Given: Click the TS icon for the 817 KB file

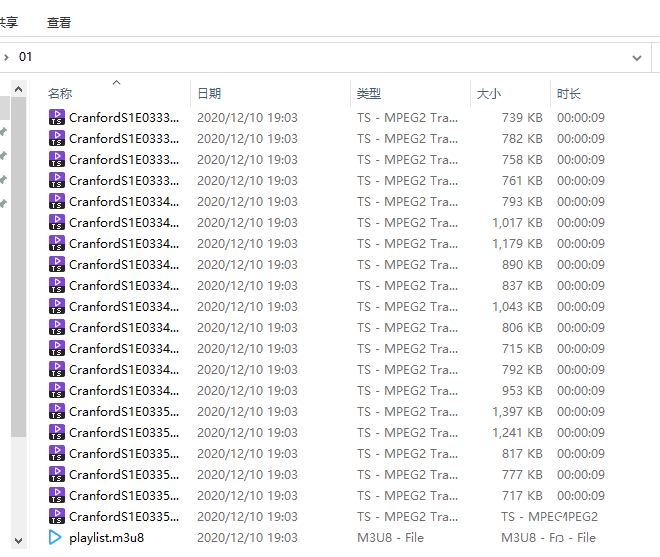Looking at the screenshot, I should coord(57,454).
